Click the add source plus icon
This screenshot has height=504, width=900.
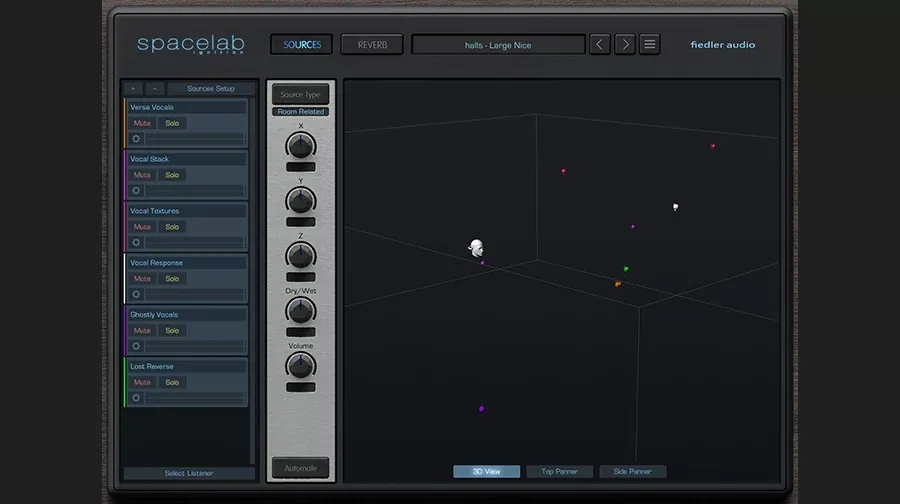pos(133,88)
